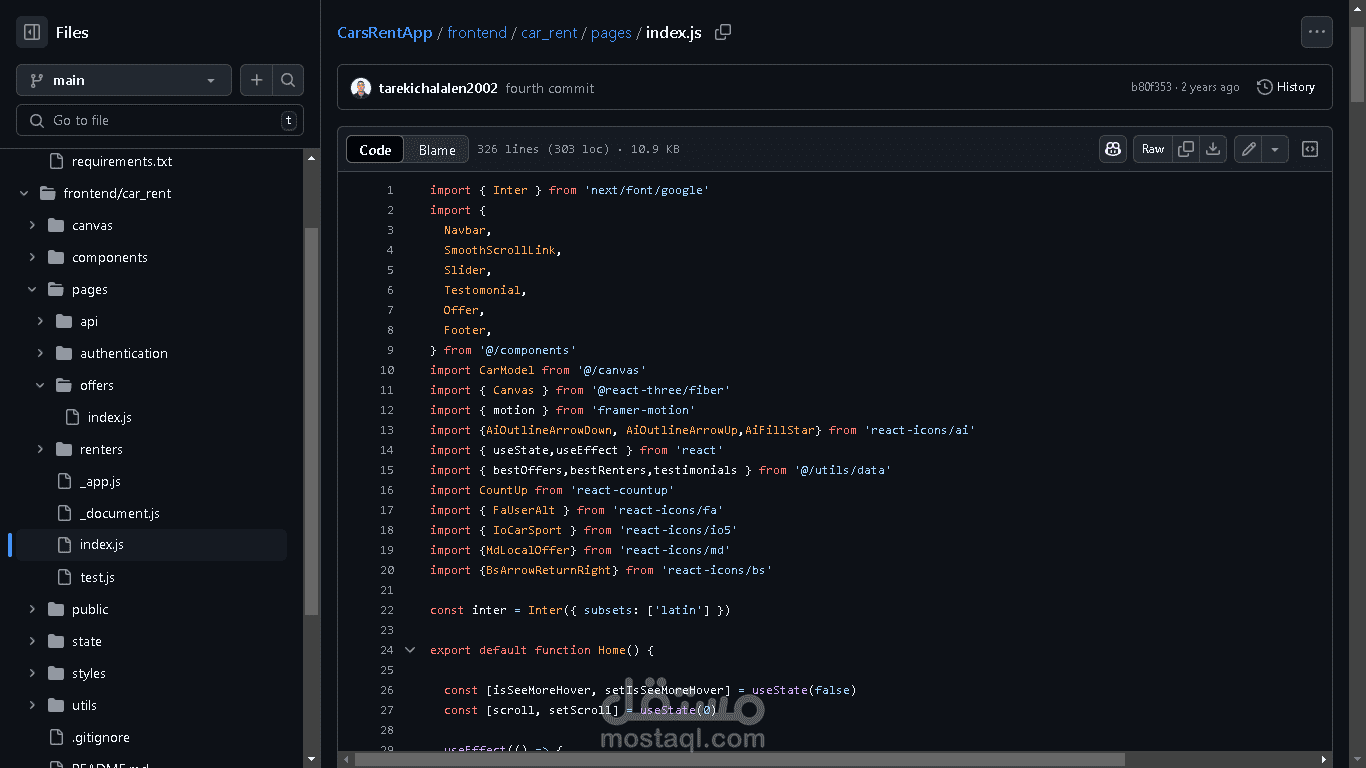Edit file pencil icon
Viewport: 1366px width, 768px height.
(1248, 149)
